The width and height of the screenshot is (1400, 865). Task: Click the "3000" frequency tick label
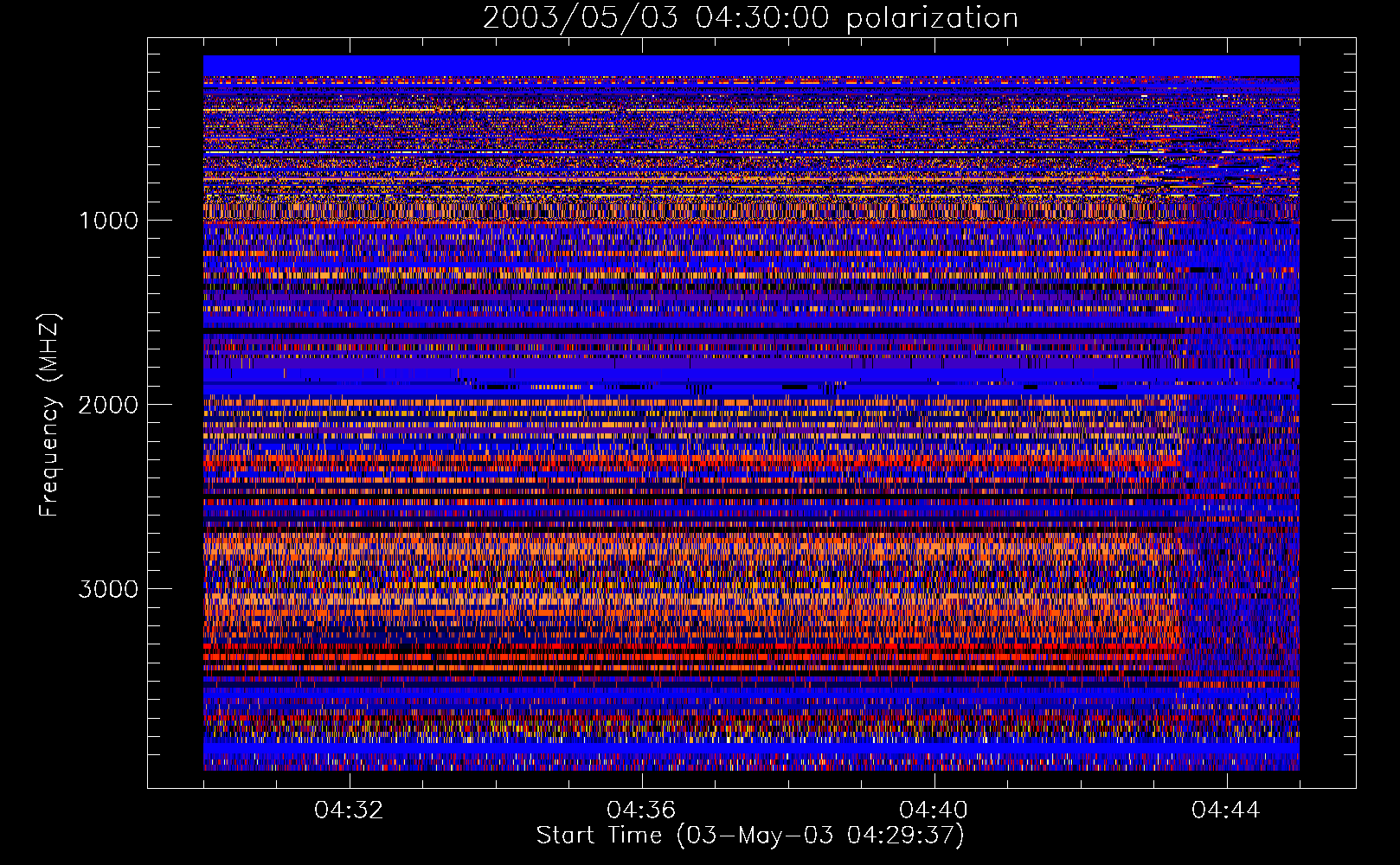point(108,589)
